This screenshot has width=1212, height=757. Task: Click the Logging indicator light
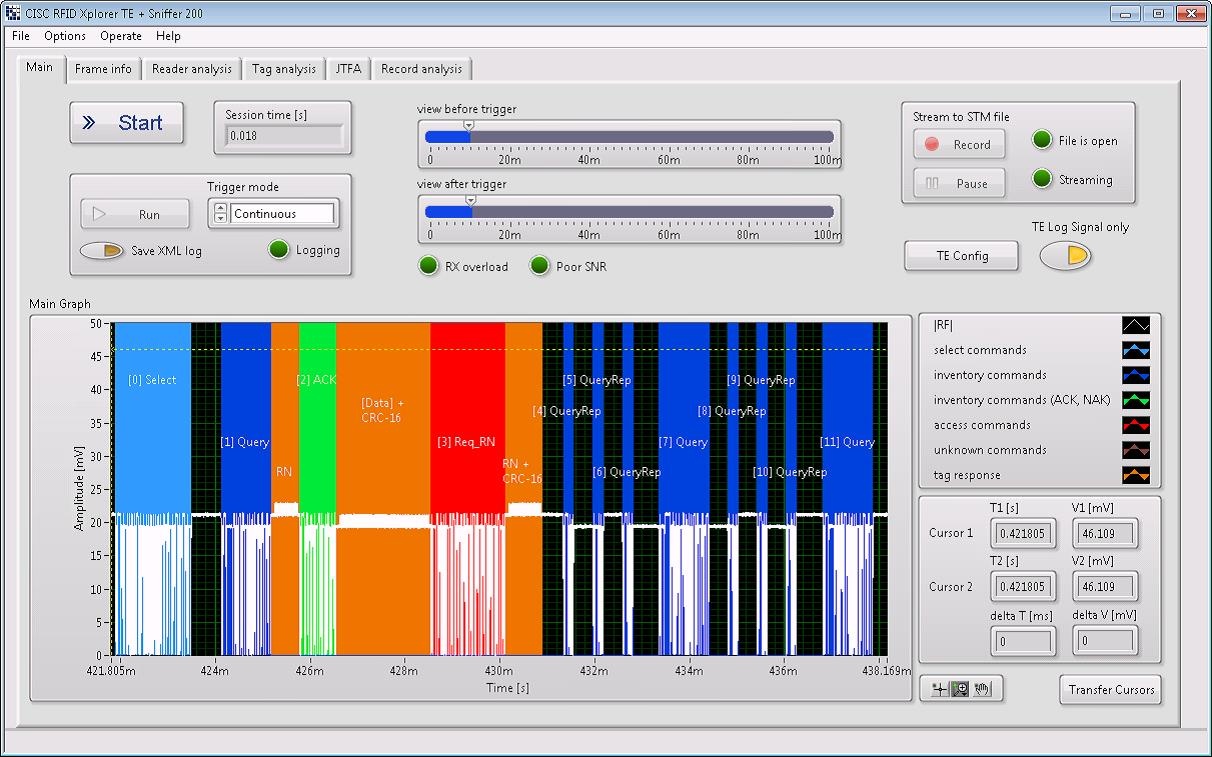click(279, 250)
